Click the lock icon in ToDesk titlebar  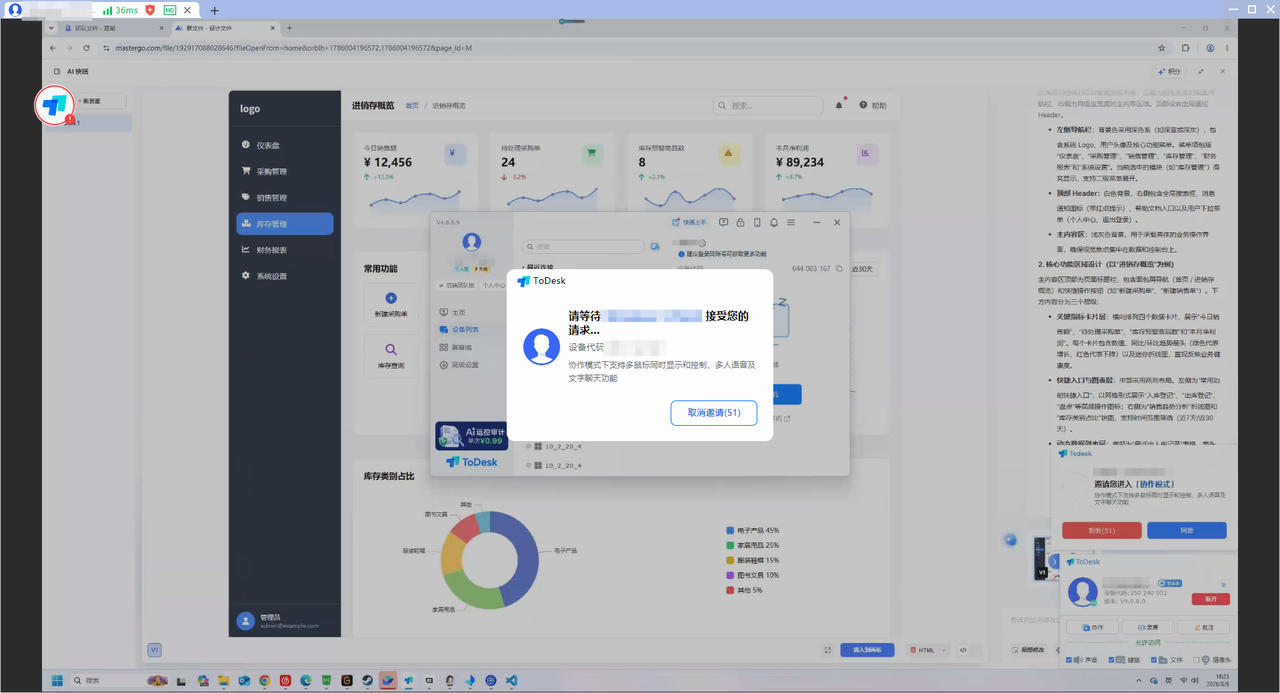click(x=740, y=222)
